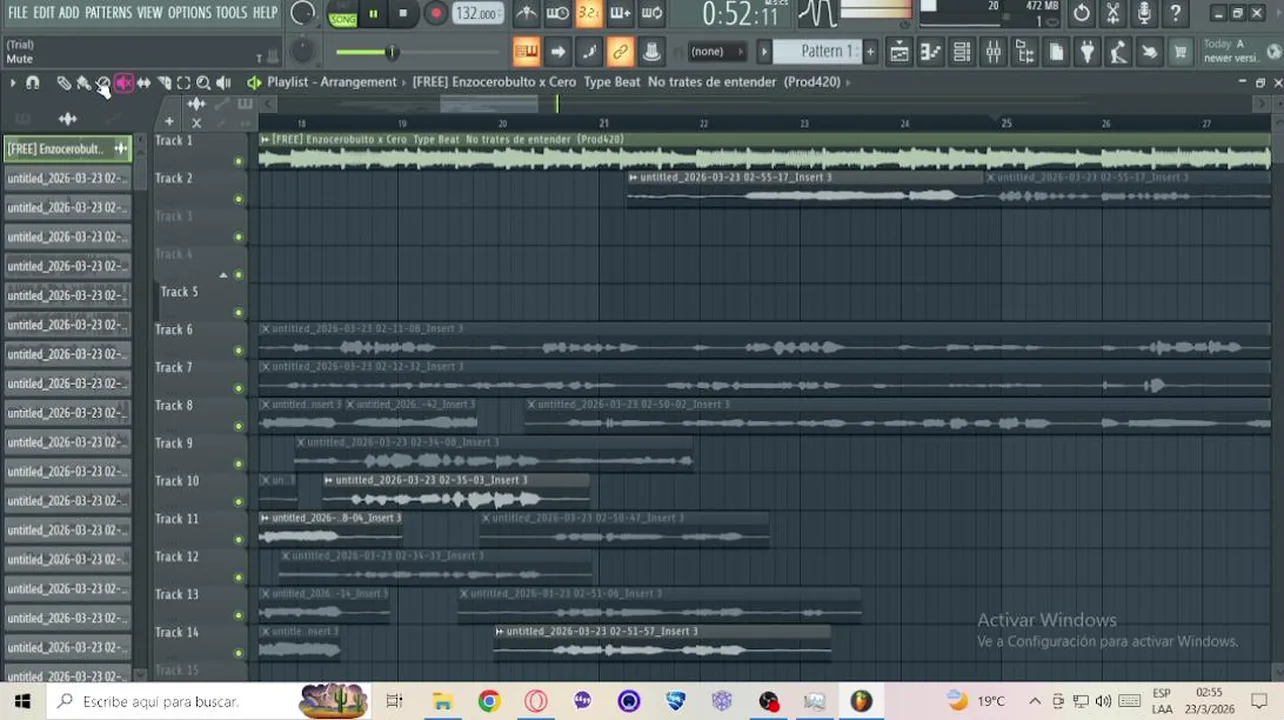Mute Track 1 with its green LED
This screenshot has width=1284, height=720.
238,162
